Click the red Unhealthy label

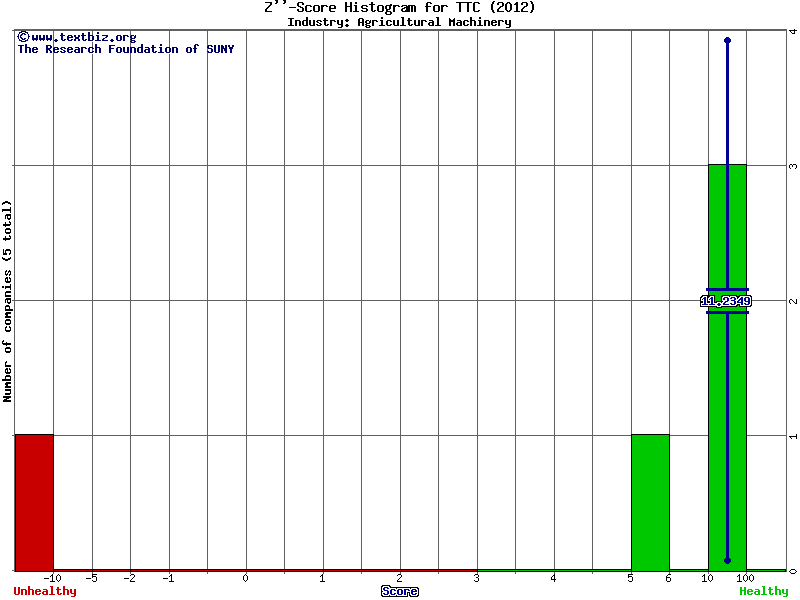(x=45, y=591)
